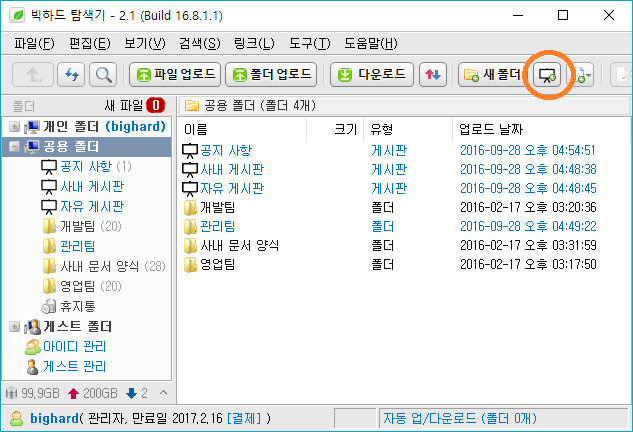Click the 아이디 관리 users icon
The image size is (633, 432).
coord(33,347)
